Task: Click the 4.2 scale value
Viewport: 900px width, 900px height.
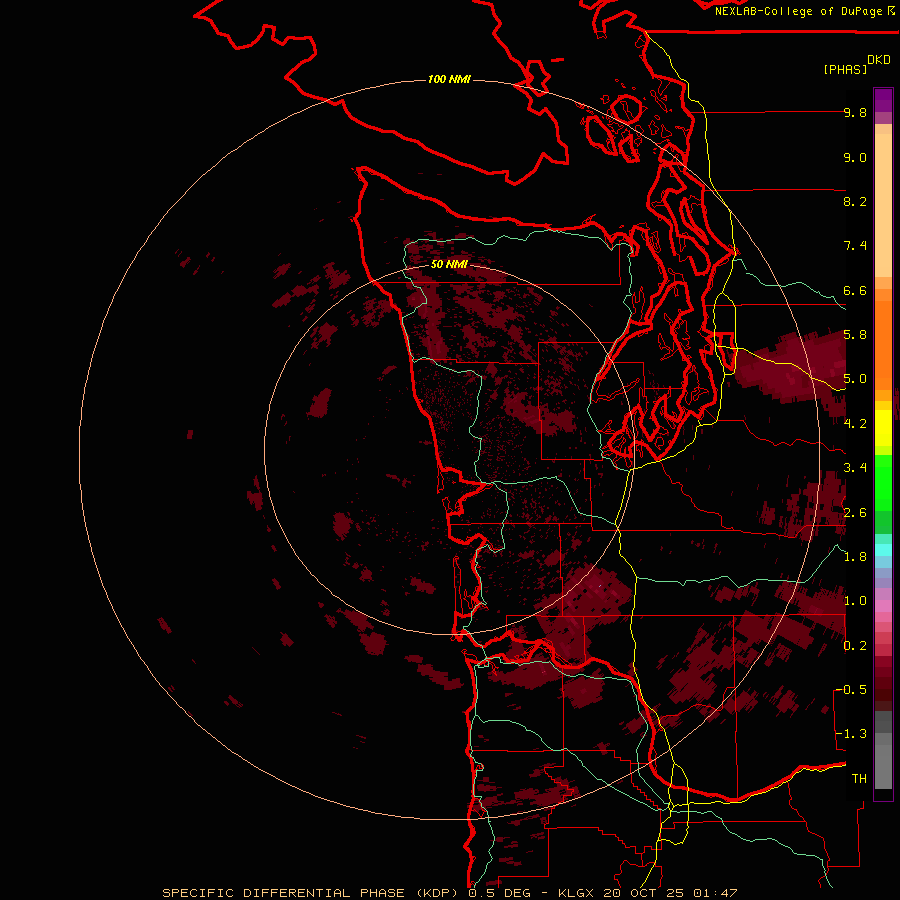Action: 855,424
